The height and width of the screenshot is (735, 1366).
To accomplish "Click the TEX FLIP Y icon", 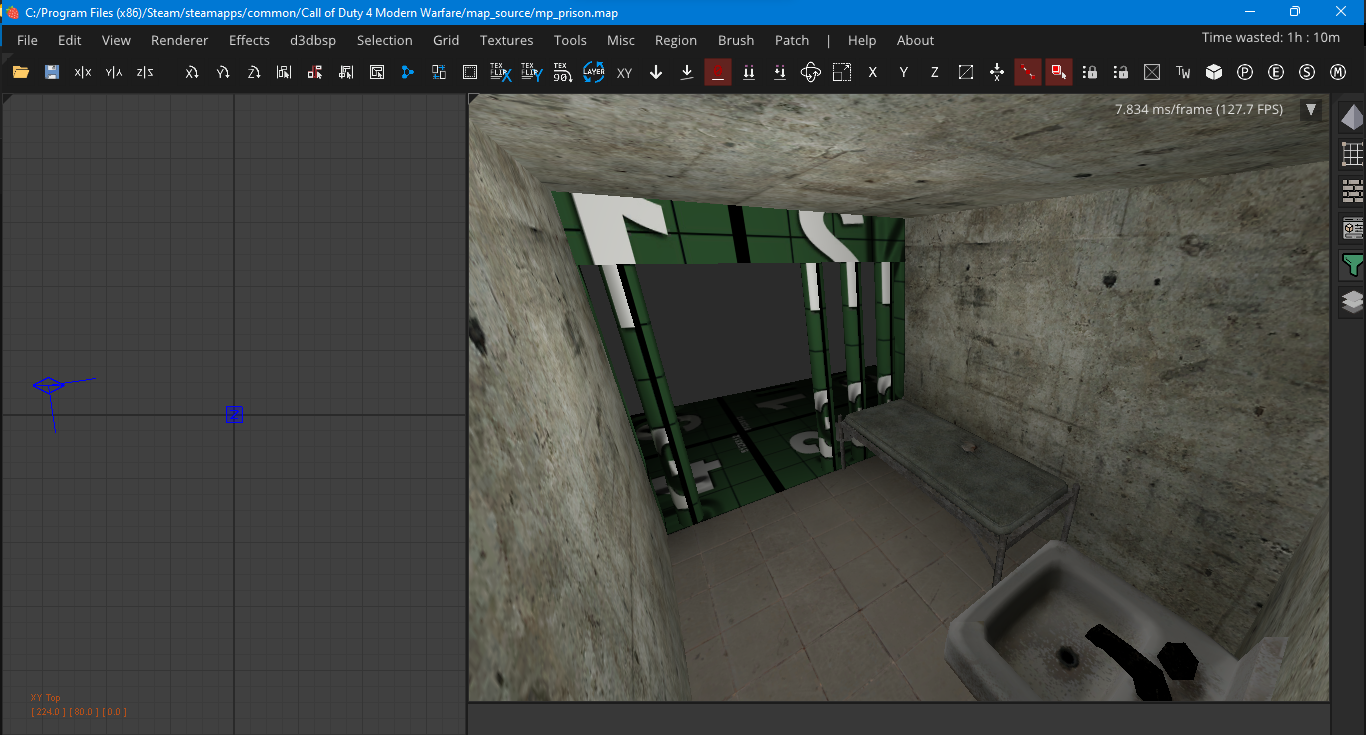I will (x=531, y=72).
